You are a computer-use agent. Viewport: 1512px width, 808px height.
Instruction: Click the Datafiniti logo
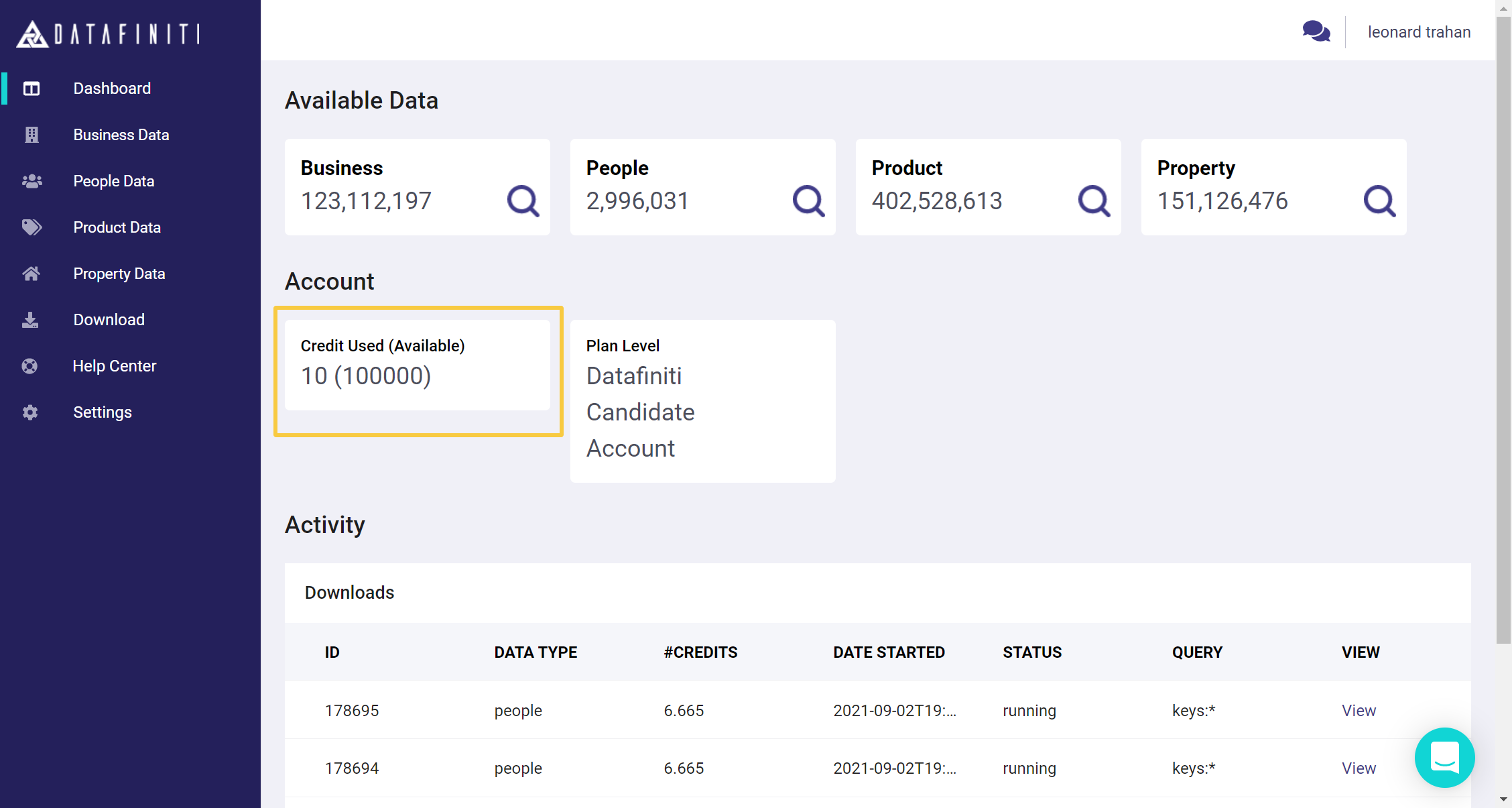click(108, 34)
